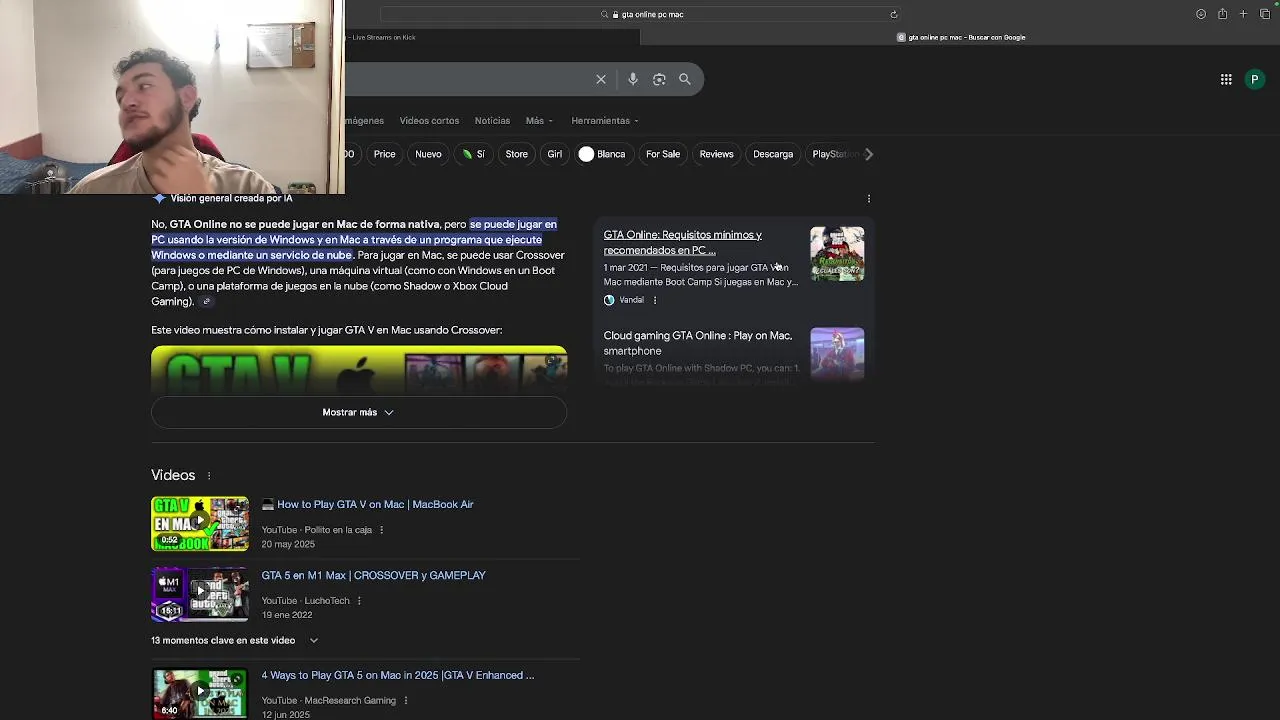Click the magnifier search submit icon
The image size is (1280, 720).
click(x=685, y=79)
